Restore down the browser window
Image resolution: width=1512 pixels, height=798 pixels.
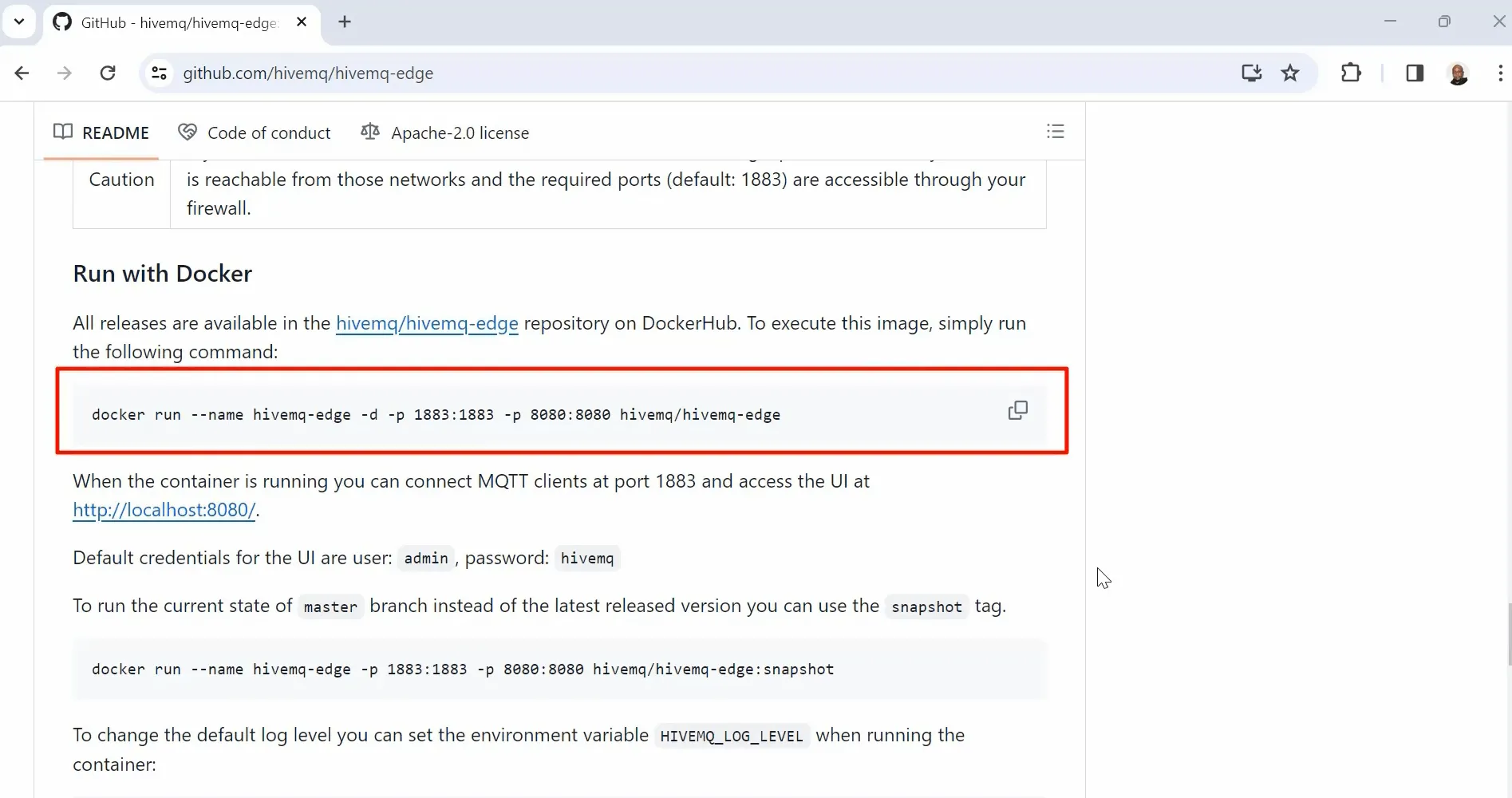tap(1444, 22)
